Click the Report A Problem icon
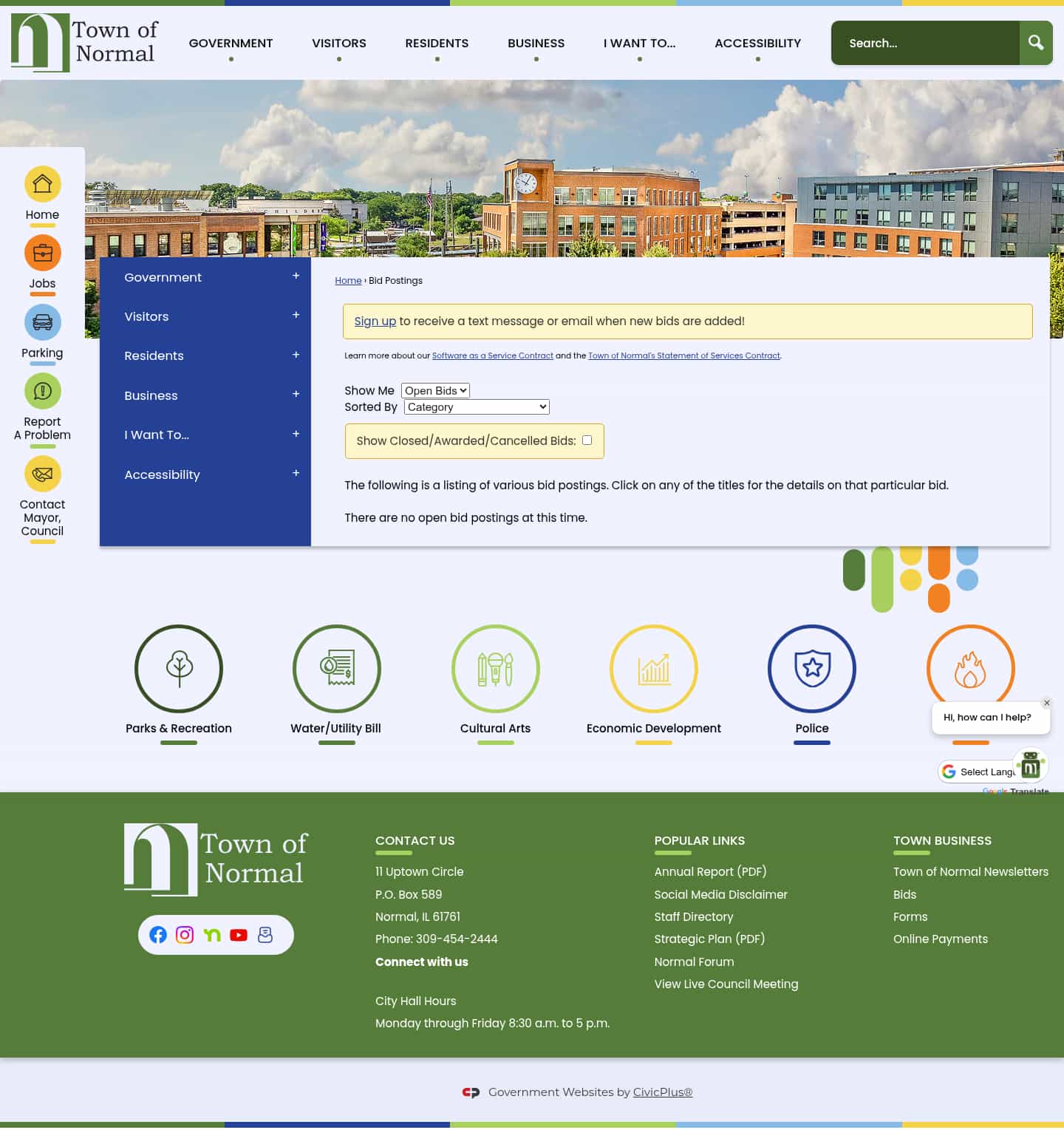Screen dimensions: 1064x1130 pos(42,391)
